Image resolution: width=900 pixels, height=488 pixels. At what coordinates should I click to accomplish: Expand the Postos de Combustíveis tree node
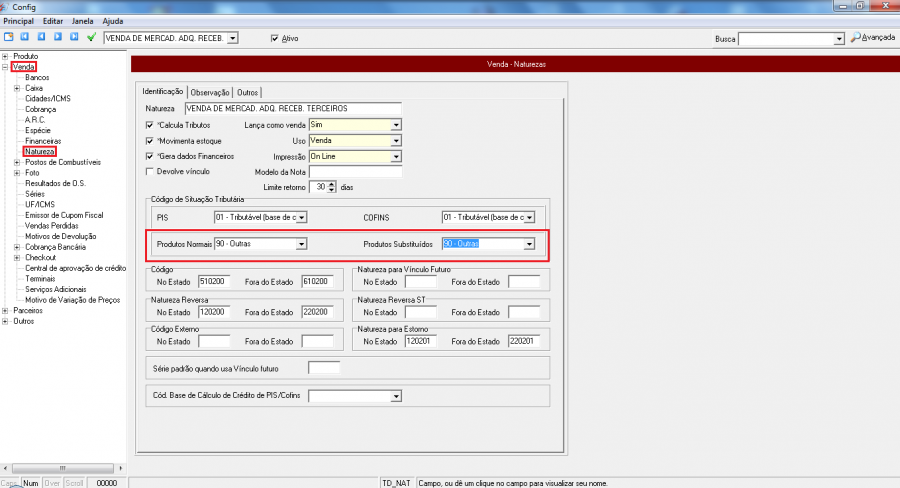tap(17, 162)
